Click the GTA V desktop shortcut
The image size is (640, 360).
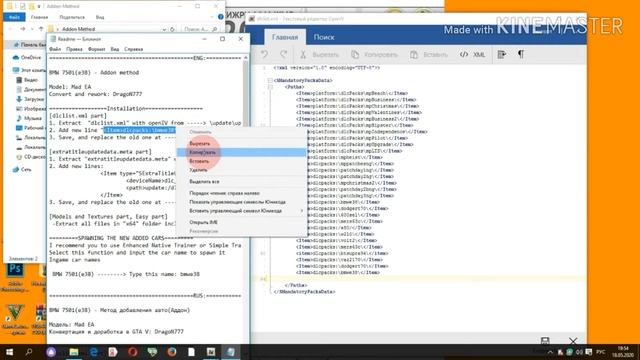pyautogui.click(x=15, y=319)
